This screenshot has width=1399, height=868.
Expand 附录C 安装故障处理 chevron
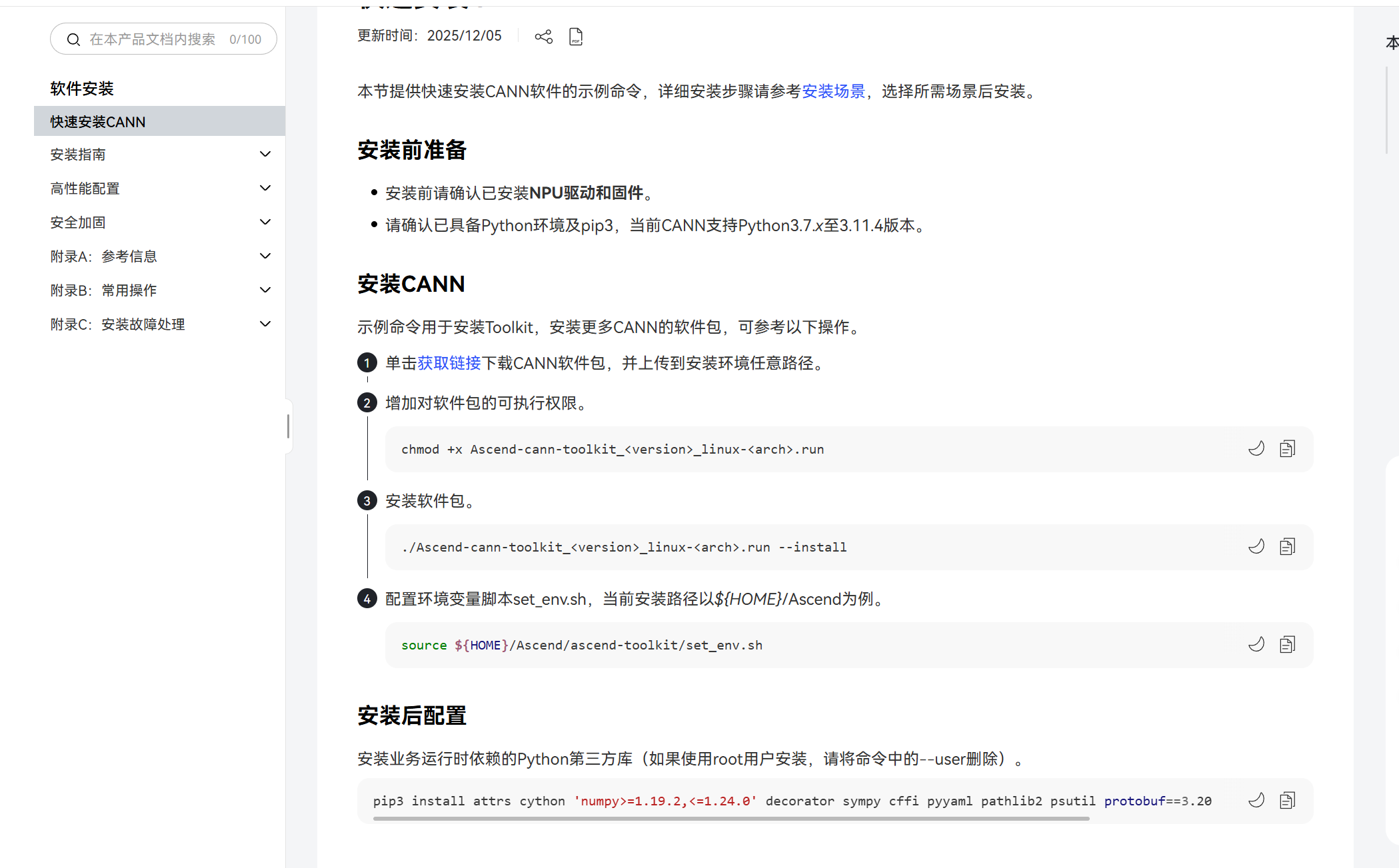(265, 324)
